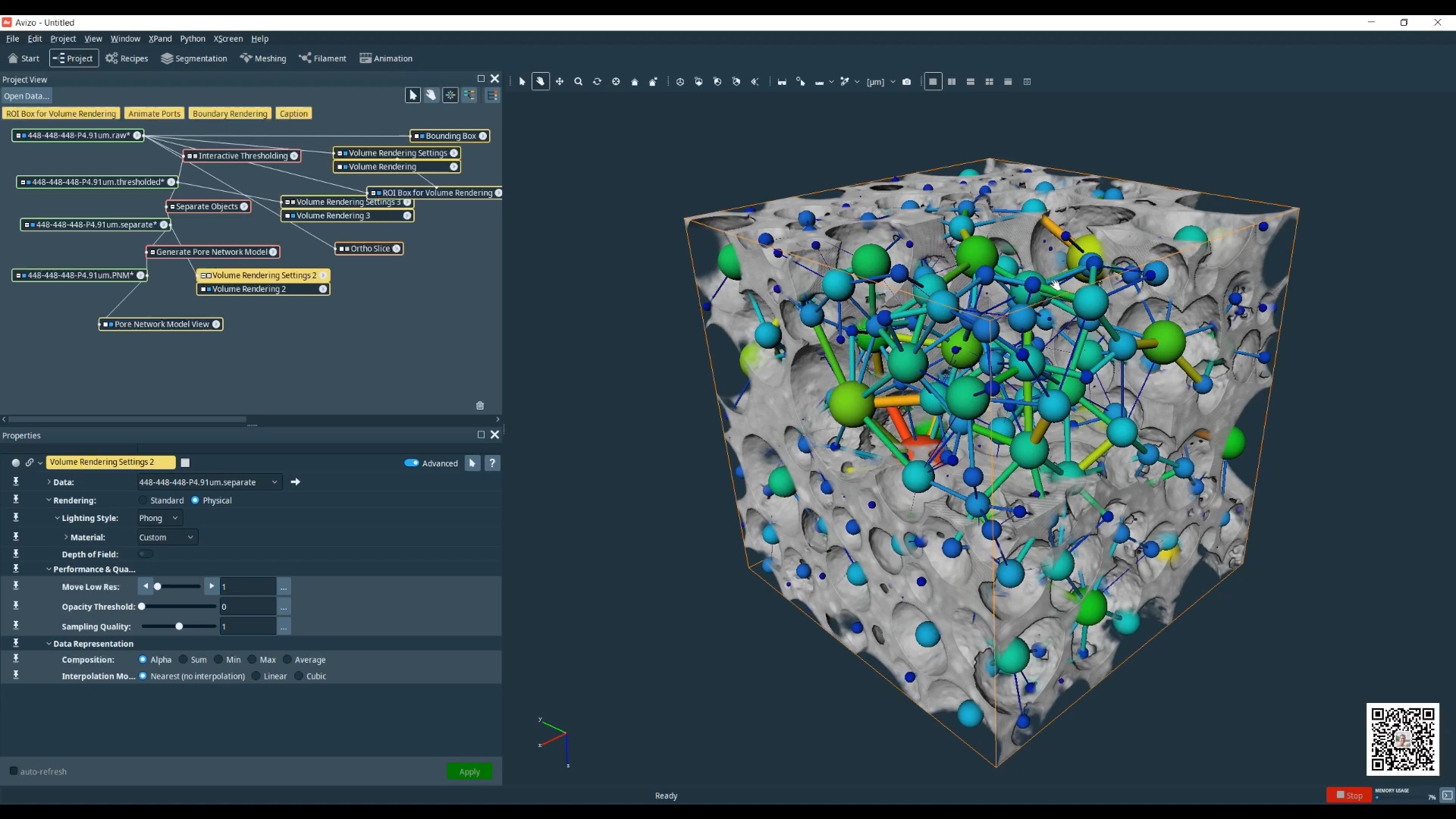This screenshot has width=1456, height=819.
Task: Click the arrow next to Data field
Action: tap(296, 482)
